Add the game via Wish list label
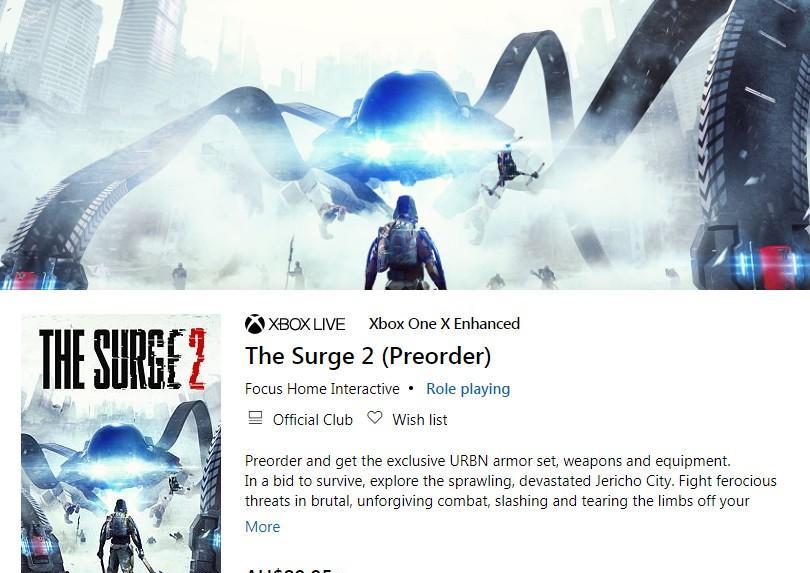Screen dimensions: 810x573 coord(419,420)
